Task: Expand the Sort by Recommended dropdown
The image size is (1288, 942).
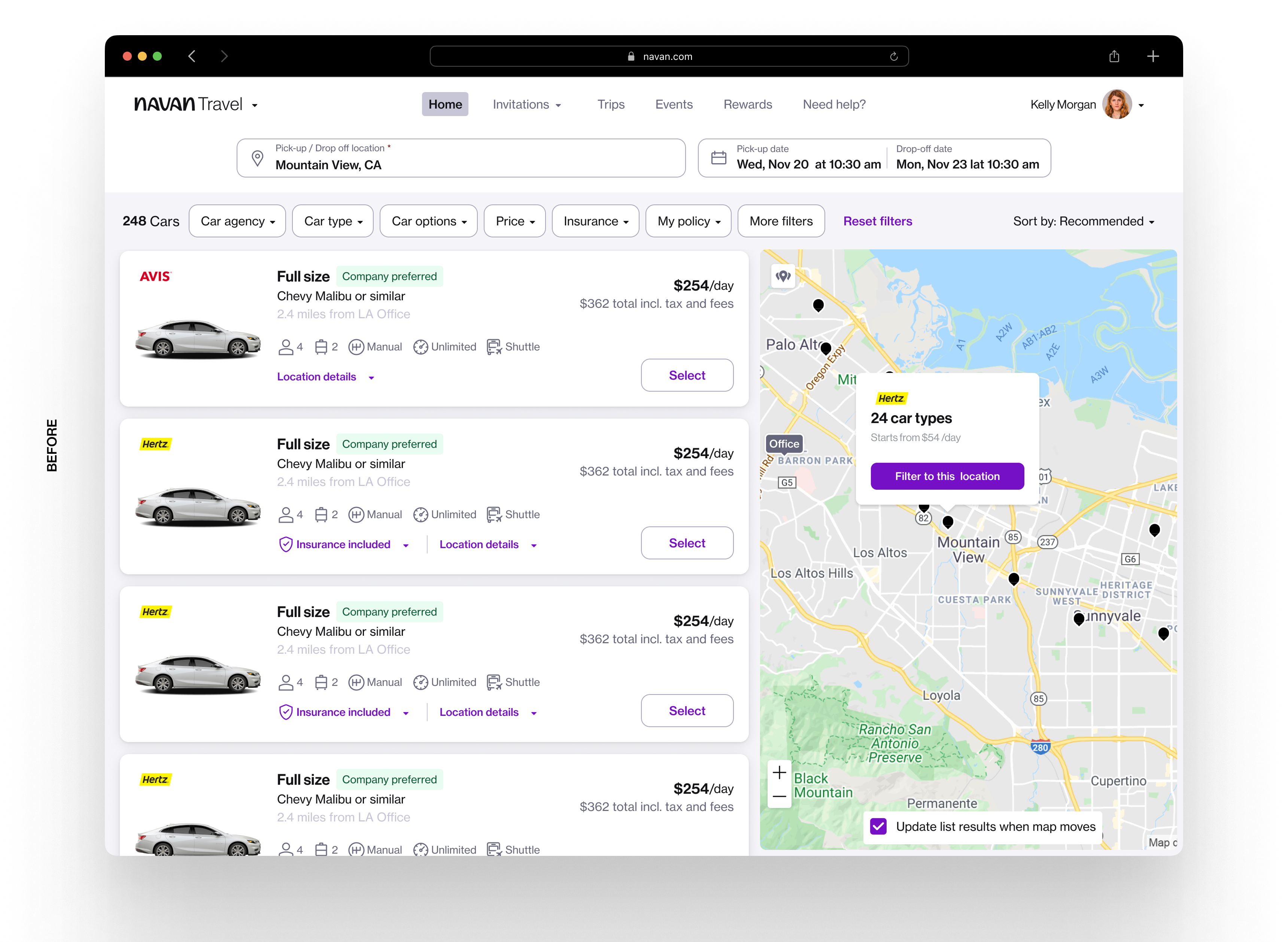Action: click(x=1083, y=221)
